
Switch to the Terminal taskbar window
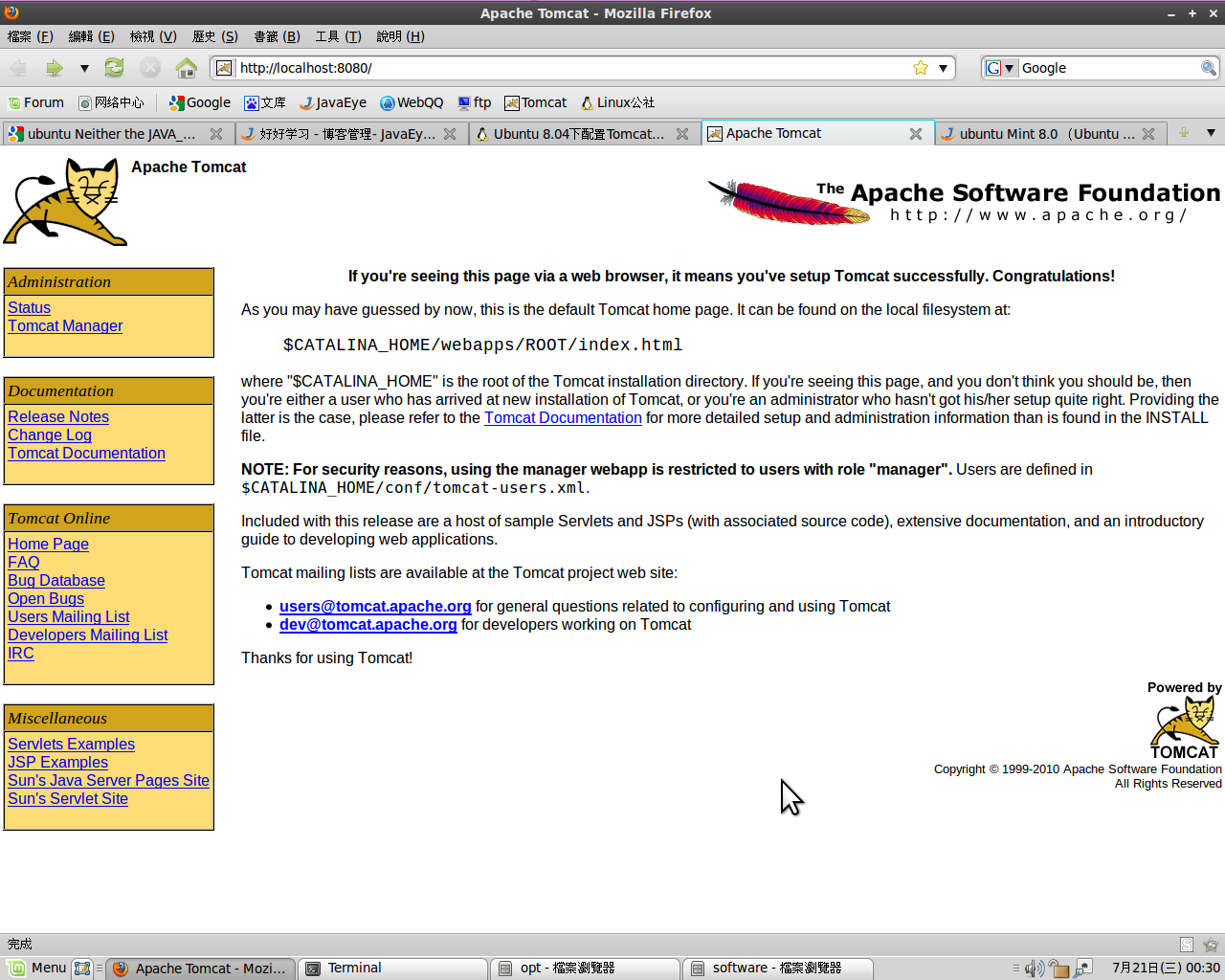392,969
